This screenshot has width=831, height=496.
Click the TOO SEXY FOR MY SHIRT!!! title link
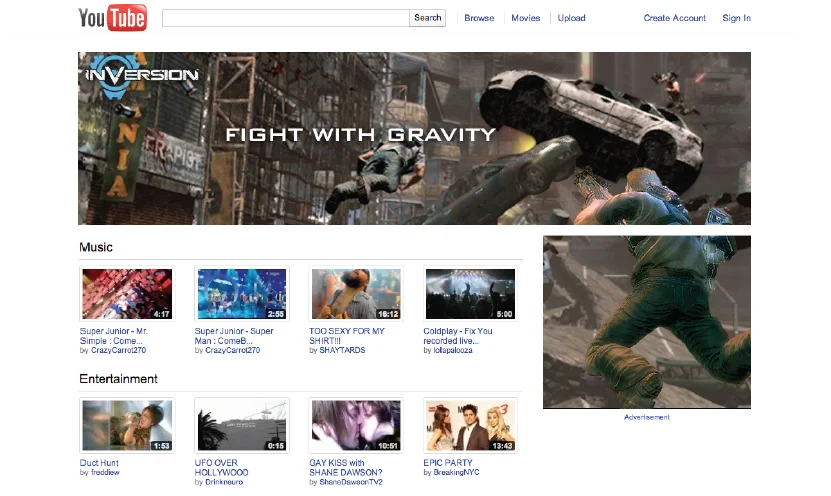tap(347, 336)
